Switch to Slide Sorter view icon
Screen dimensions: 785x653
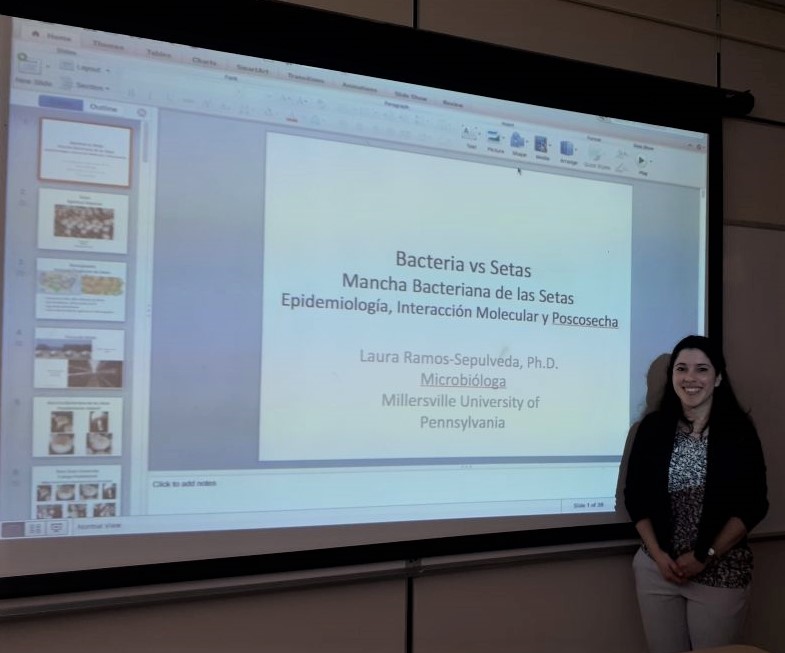(x=35, y=528)
